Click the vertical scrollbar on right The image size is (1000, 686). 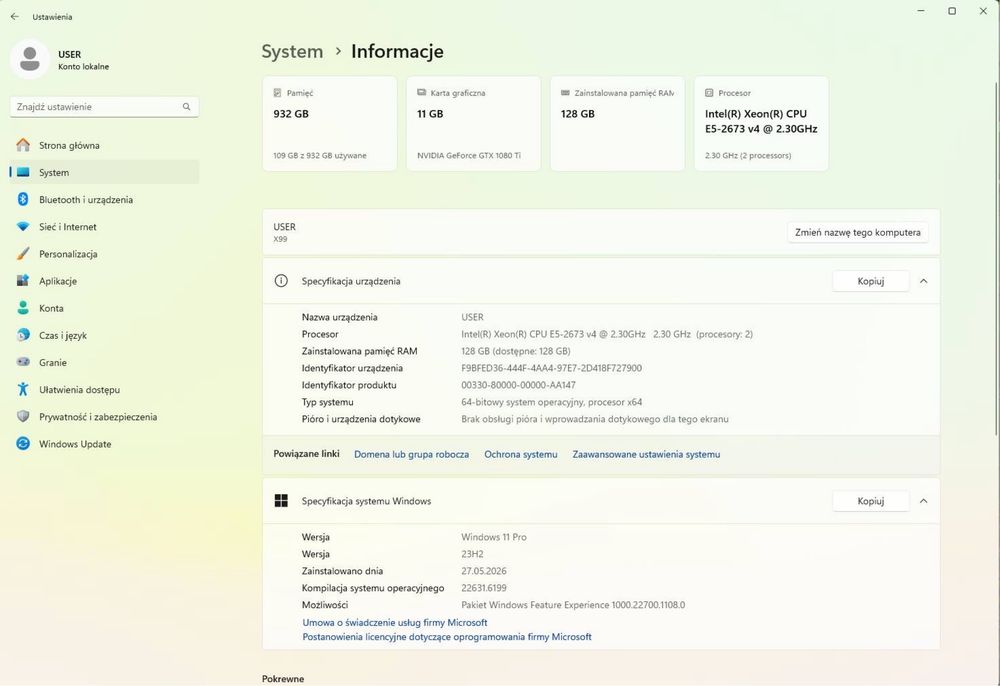tap(996, 258)
